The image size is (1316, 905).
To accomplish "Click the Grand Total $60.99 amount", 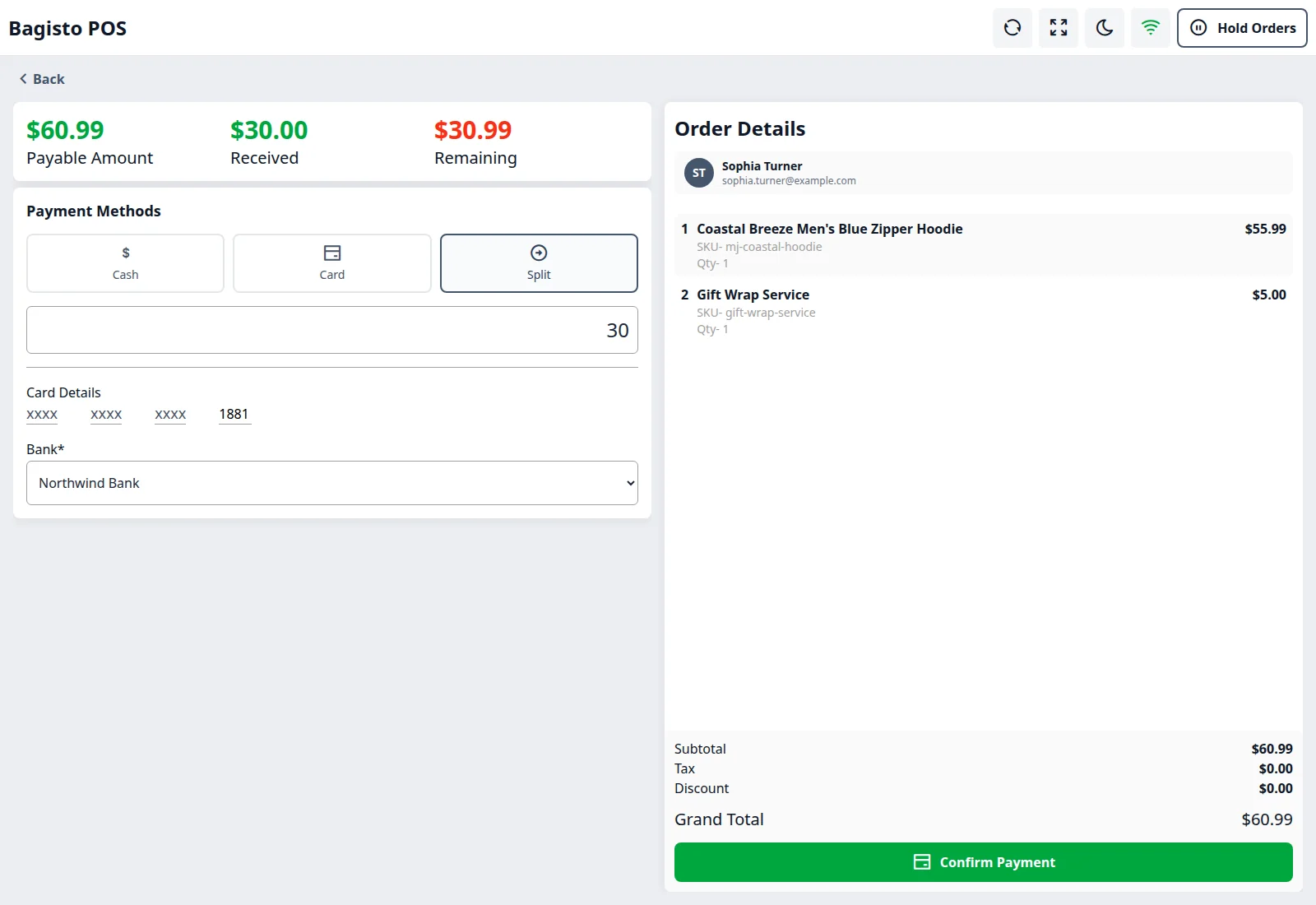I will tap(1267, 819).
